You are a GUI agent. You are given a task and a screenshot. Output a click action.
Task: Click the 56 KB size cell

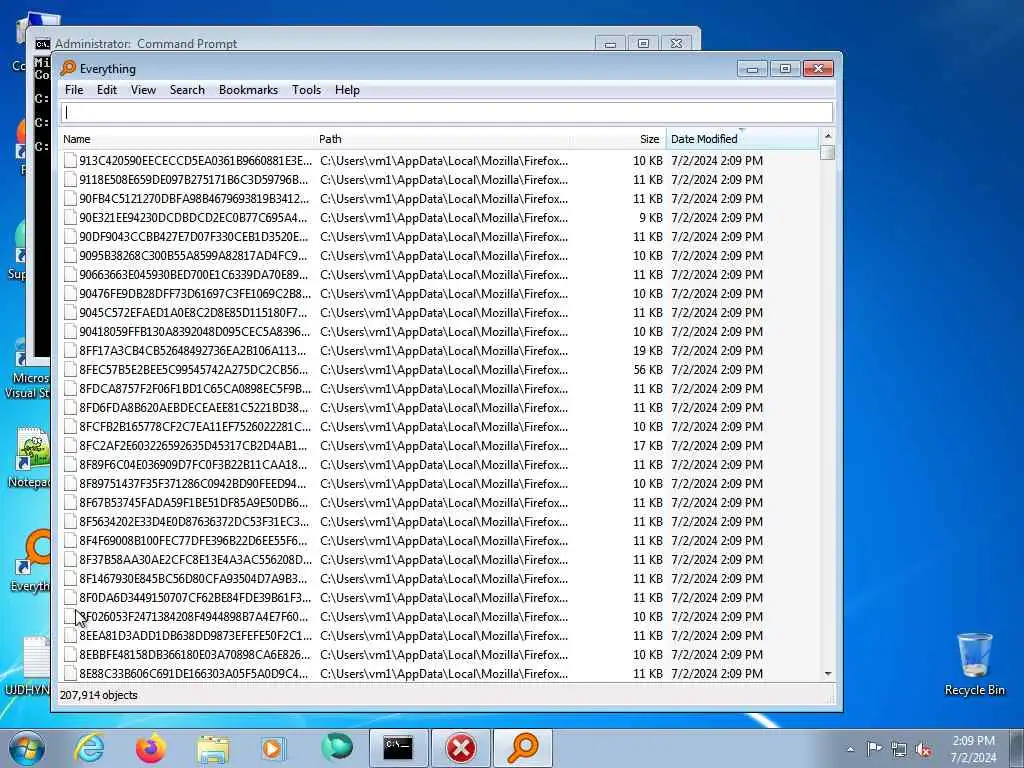coord(648,370)
